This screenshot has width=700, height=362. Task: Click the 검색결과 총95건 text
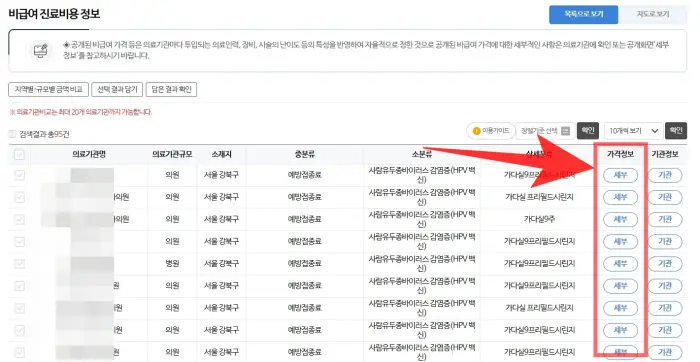click(x=44, y=134)
